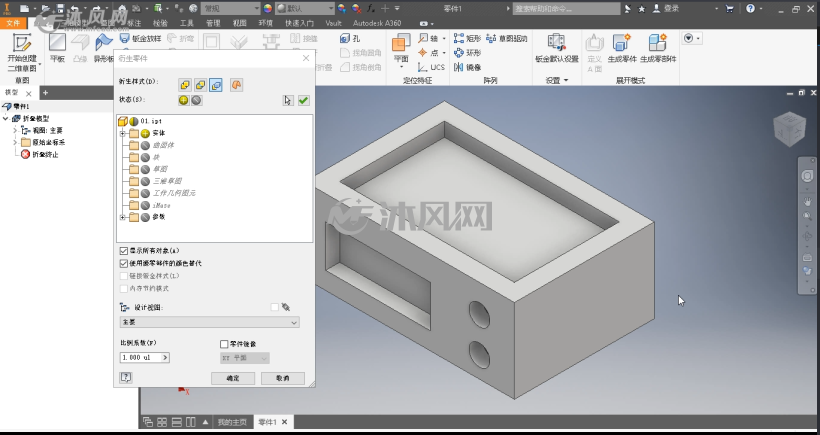
Task: Click the 草图驱动 sketch-driven pattern tool
Action: (507, 38)
